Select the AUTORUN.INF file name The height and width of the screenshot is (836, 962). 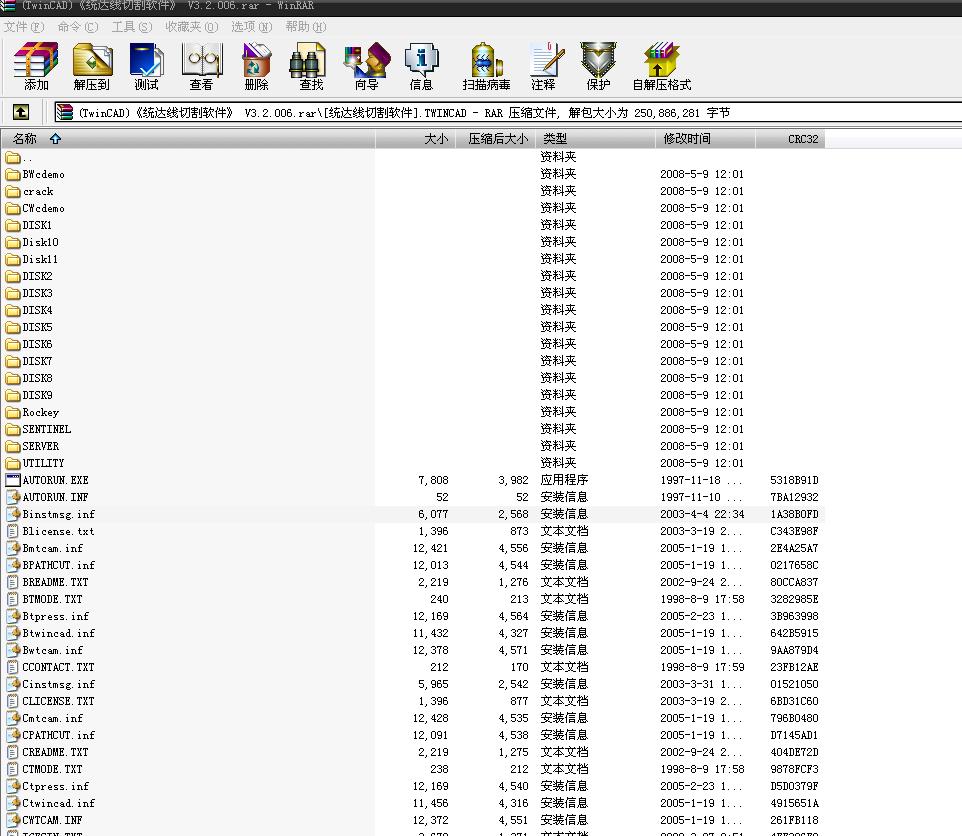click(55, 497)
